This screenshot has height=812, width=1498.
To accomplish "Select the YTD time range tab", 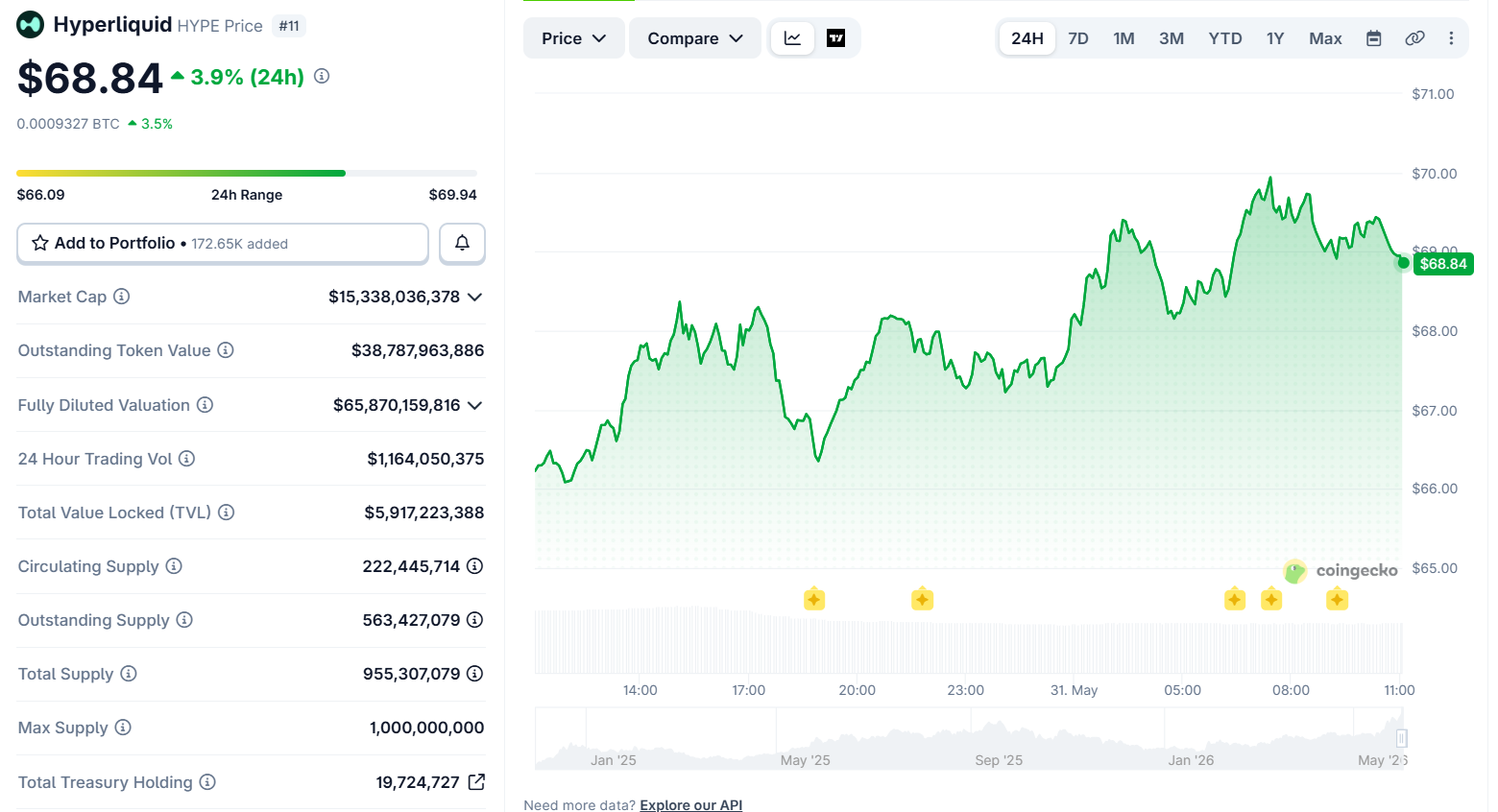I will (x=1225, y=38).
